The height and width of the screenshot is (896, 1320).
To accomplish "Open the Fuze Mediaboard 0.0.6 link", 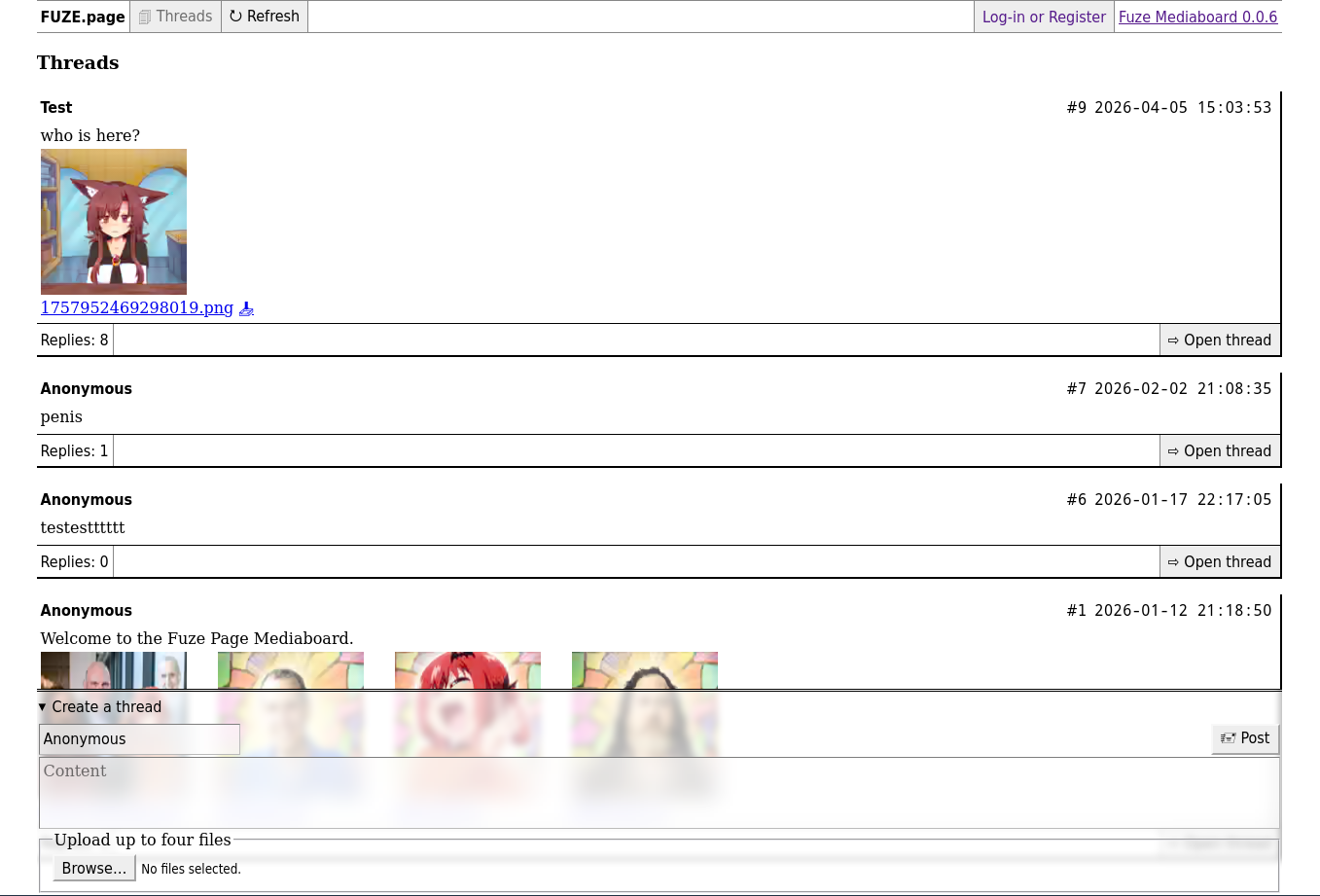I will 1197,17.
